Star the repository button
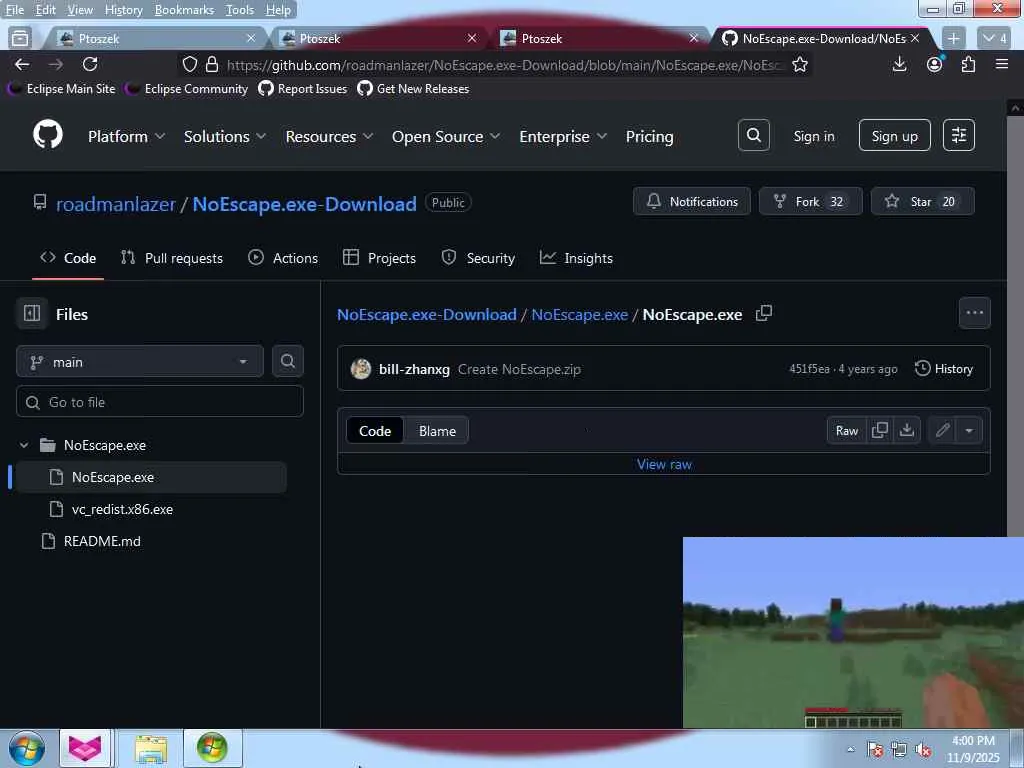 click(922, 201)
